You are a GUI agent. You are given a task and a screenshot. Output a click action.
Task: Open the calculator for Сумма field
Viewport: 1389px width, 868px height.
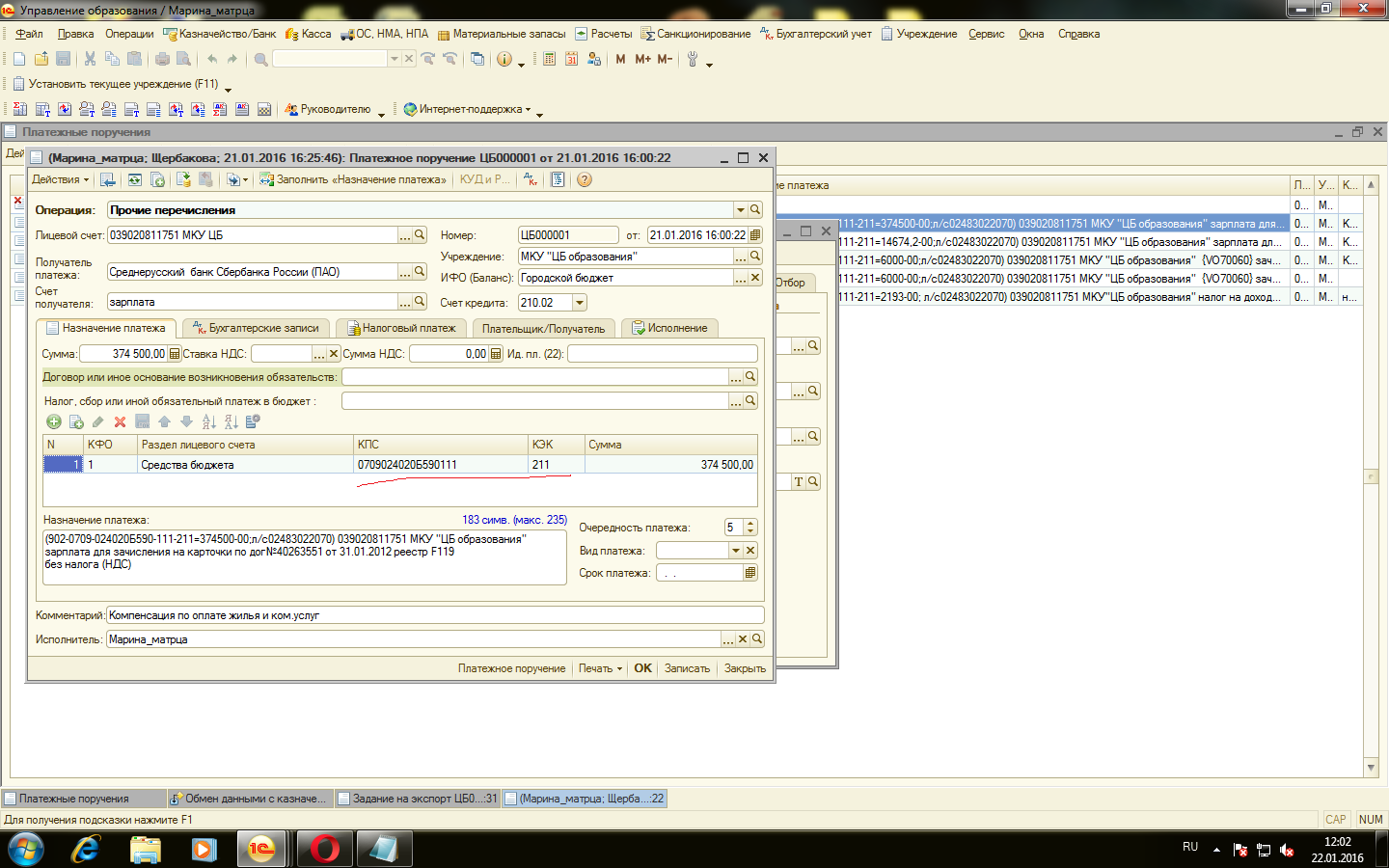[175, 354]
